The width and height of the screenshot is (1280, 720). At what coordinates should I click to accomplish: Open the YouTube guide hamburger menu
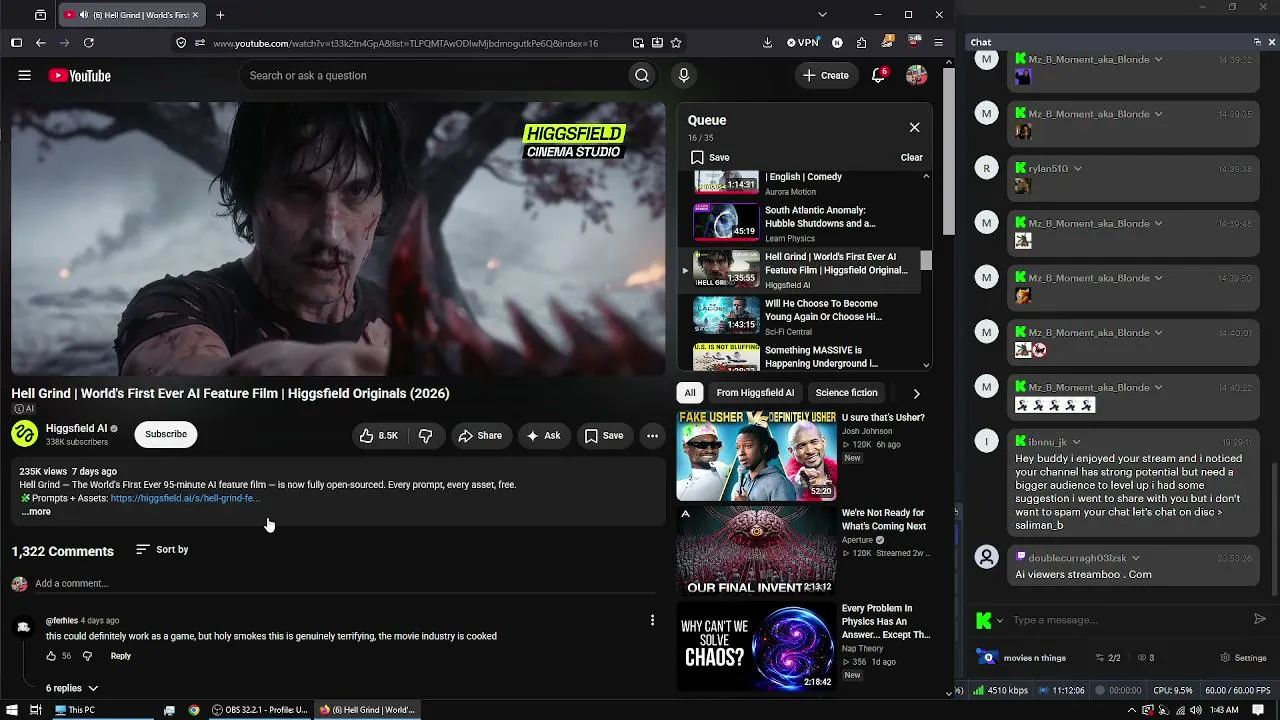pyautogui.click(x=25, y=75)
